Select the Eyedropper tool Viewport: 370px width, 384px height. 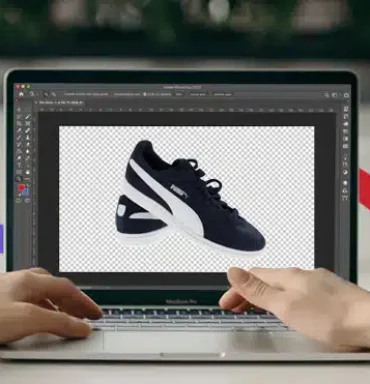coord(19,130)
